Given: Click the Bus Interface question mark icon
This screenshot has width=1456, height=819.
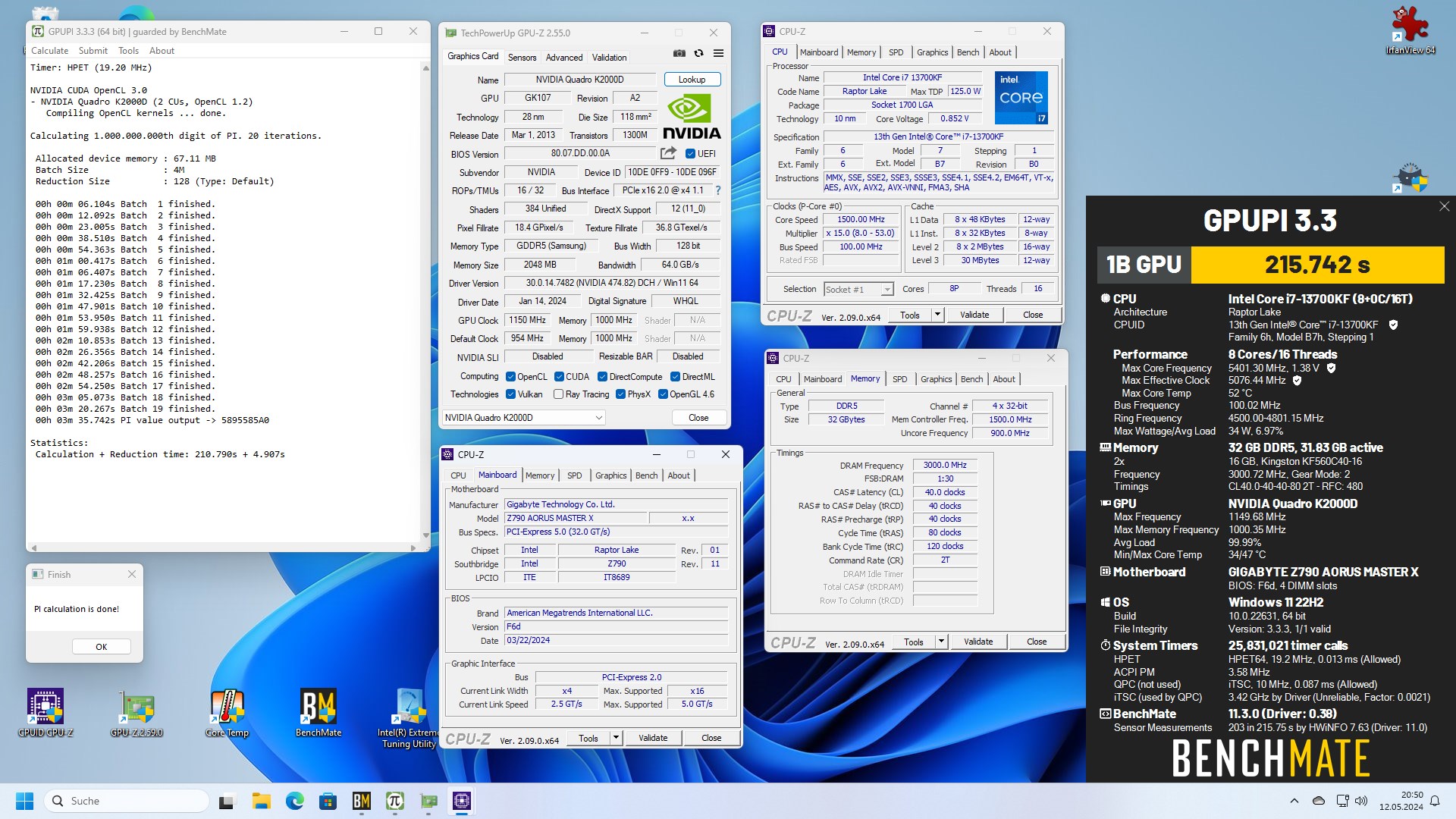Looking at the screenshot, I should click(x=718, y=190).
